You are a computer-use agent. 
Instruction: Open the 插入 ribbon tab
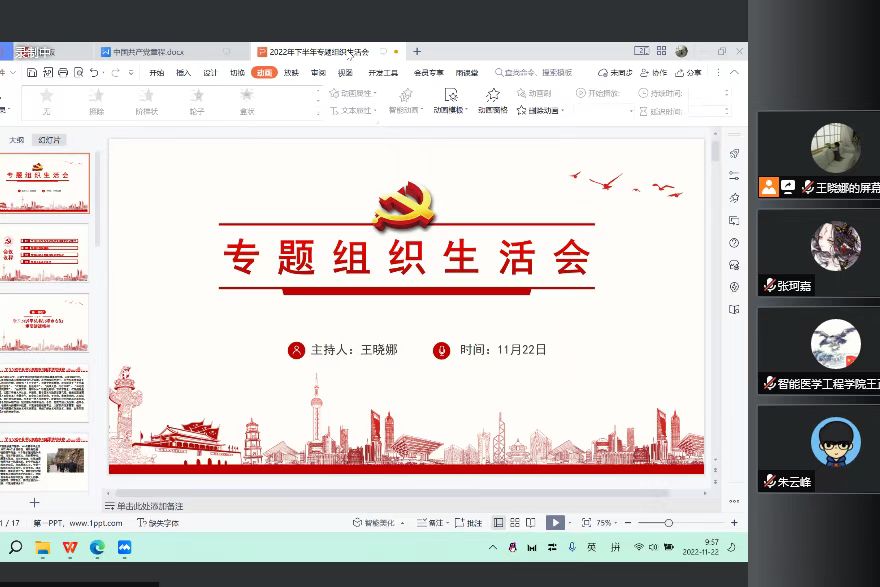point(184,73)
